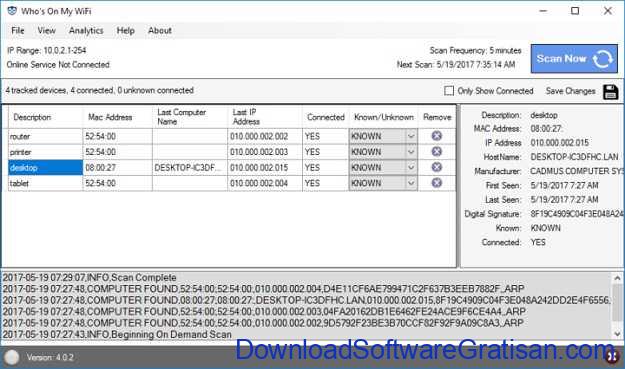Click MAC cell 08:00:27 in desktop row
This screenshot has height=369, width=625.
point(117,167)
